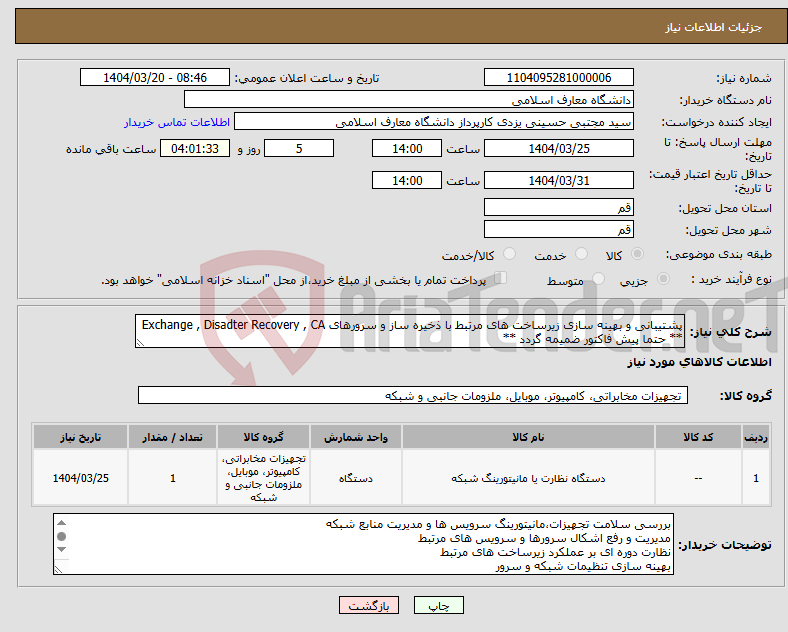Select the کالا radio button

tap(637, 254)
